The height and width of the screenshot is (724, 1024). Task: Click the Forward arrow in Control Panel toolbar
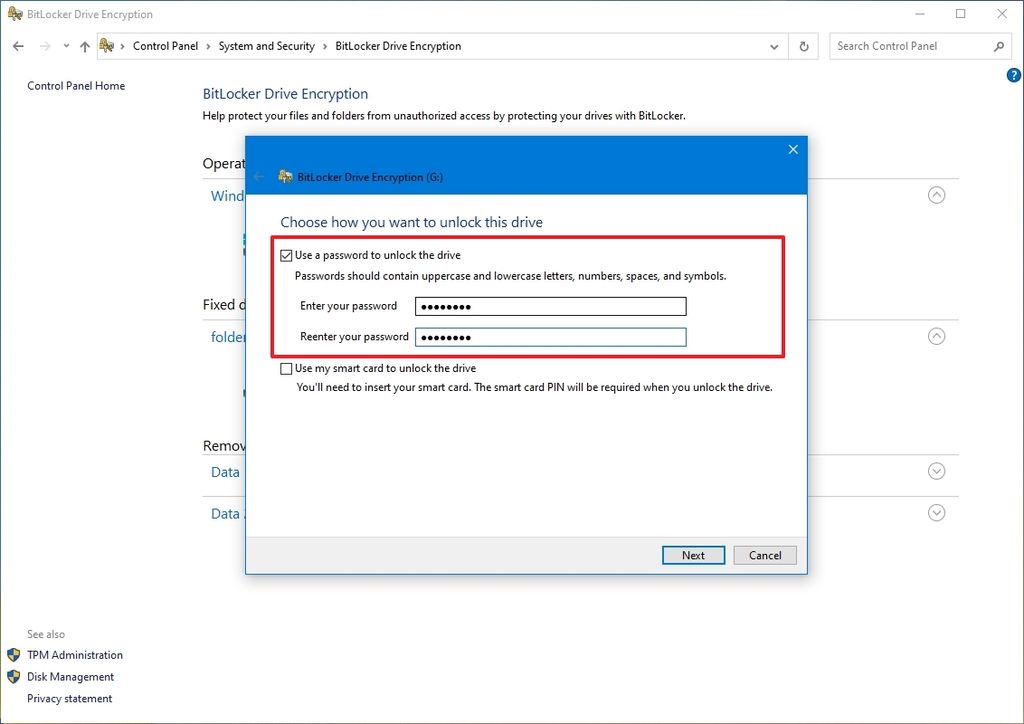(x=44, y=46)
